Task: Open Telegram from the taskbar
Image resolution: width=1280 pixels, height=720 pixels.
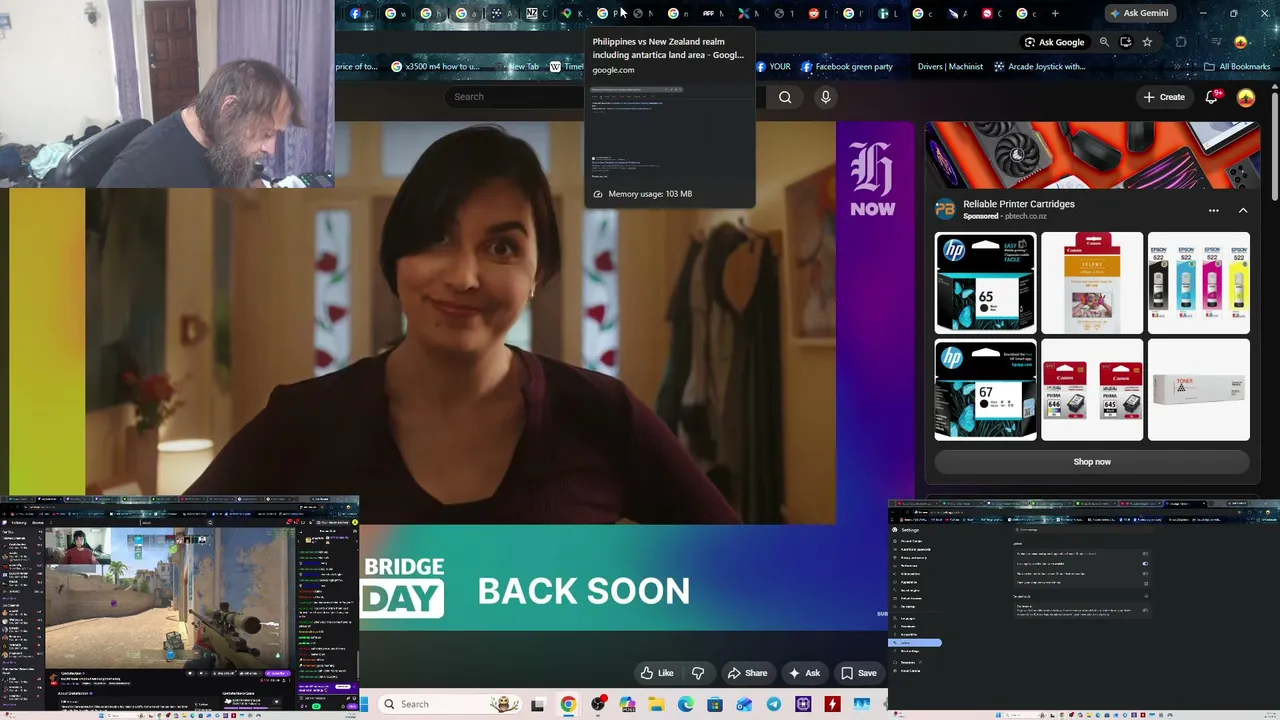Action: click(774, 704)
